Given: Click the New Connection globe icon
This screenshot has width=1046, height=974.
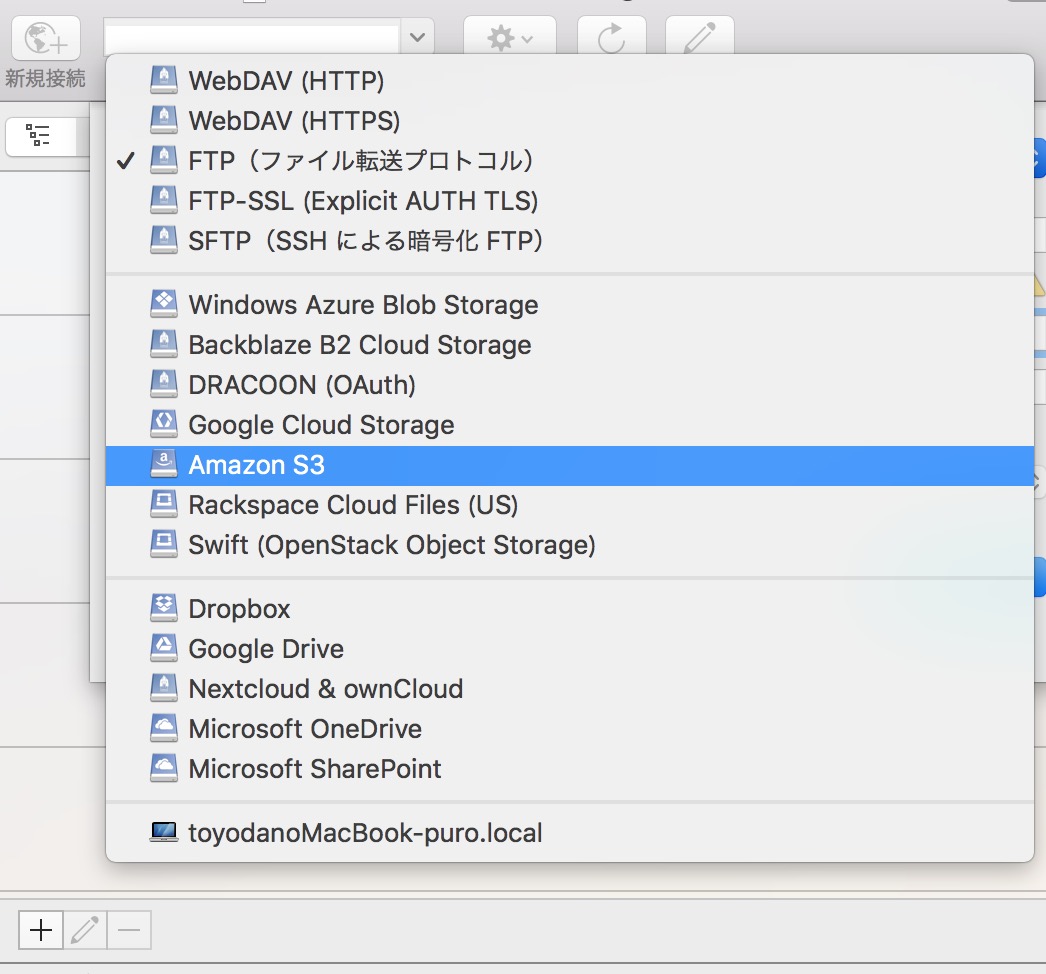Looking at the screenshot, I should coord(46,38).
